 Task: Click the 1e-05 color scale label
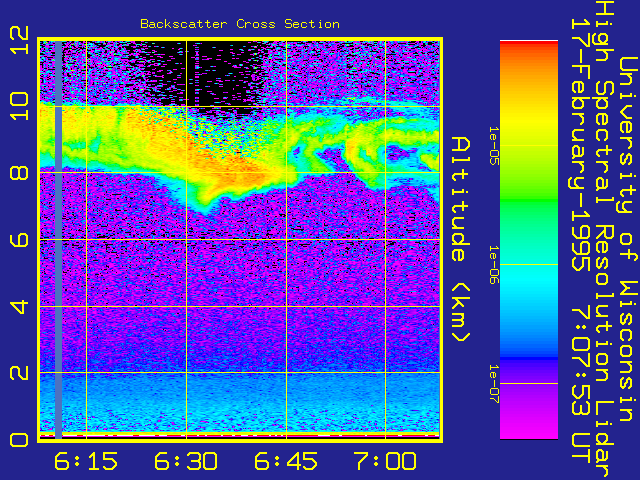click(494, 146)
